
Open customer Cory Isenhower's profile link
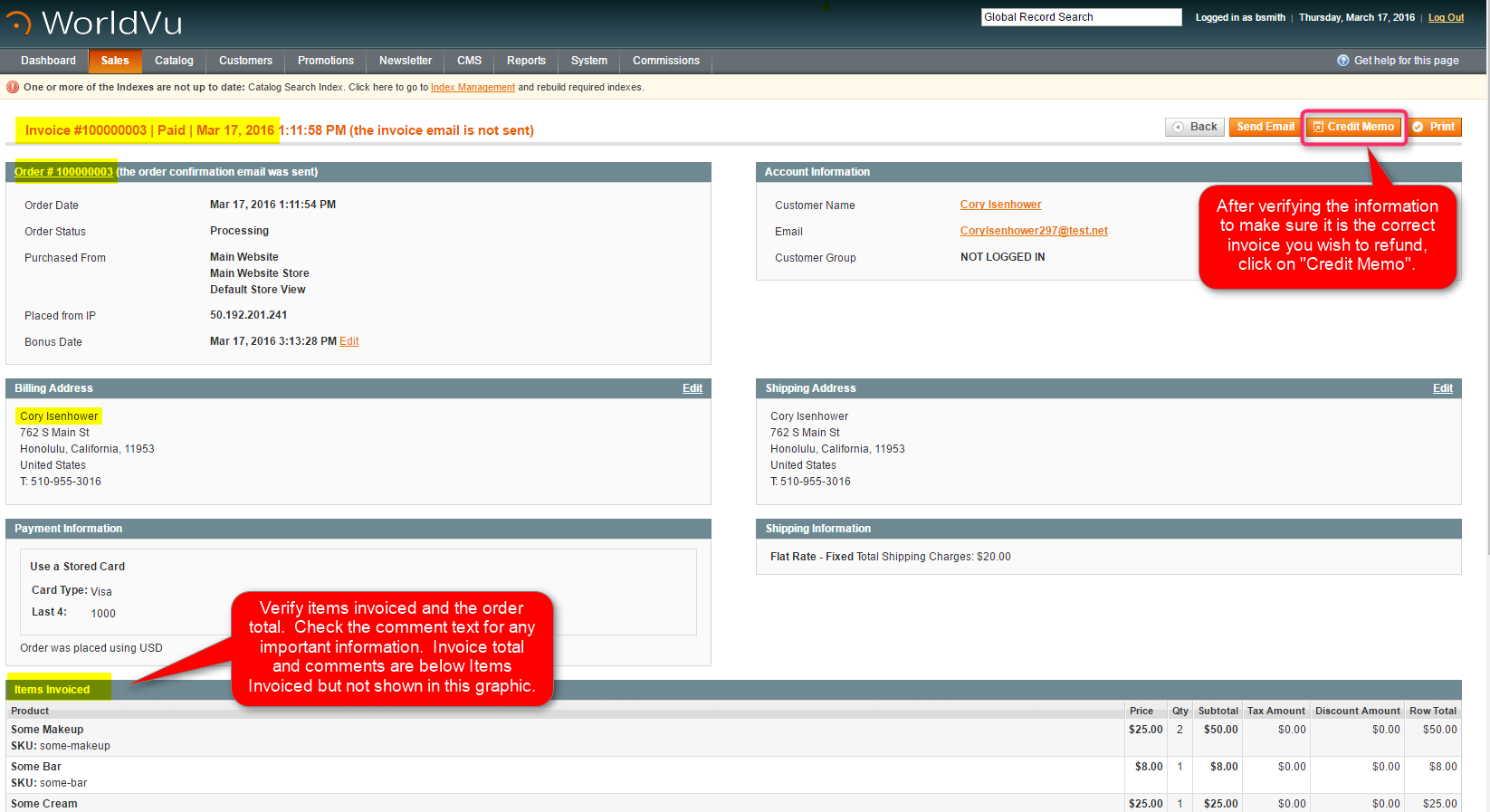pos(1000,205)
